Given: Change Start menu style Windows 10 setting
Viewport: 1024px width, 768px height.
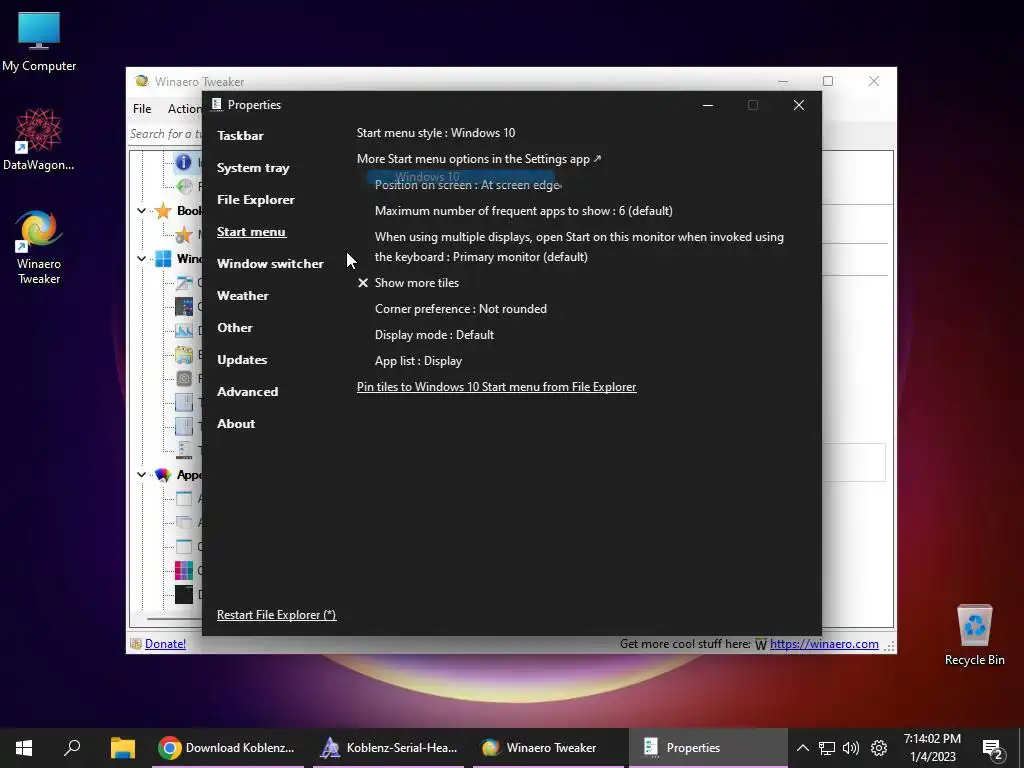Looking at the screenshot, I should pyautogui.click(x=436, y=133).
